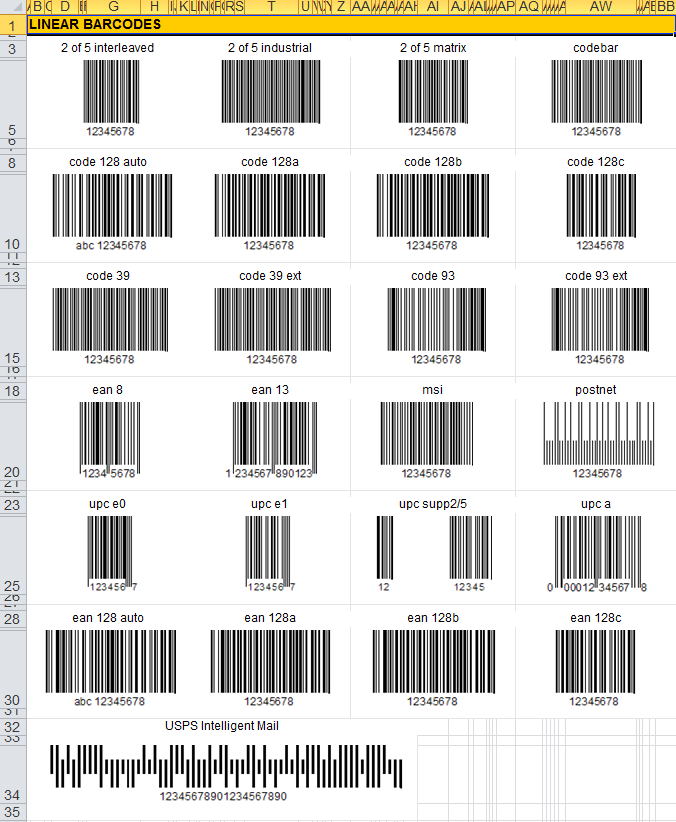Click the 'ean 128 auto' label text
Screen dimensions: 676x822
tap(108, 618)
